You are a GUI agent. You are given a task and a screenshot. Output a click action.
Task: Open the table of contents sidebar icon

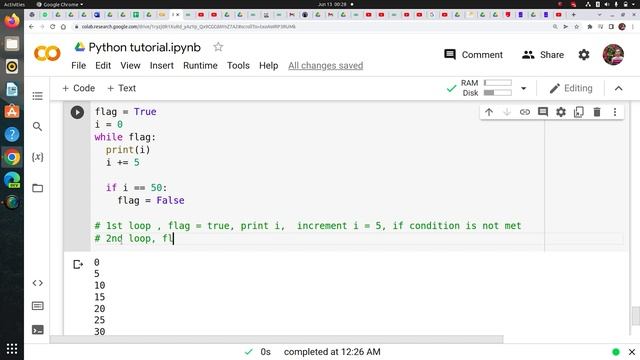point(38,96)
